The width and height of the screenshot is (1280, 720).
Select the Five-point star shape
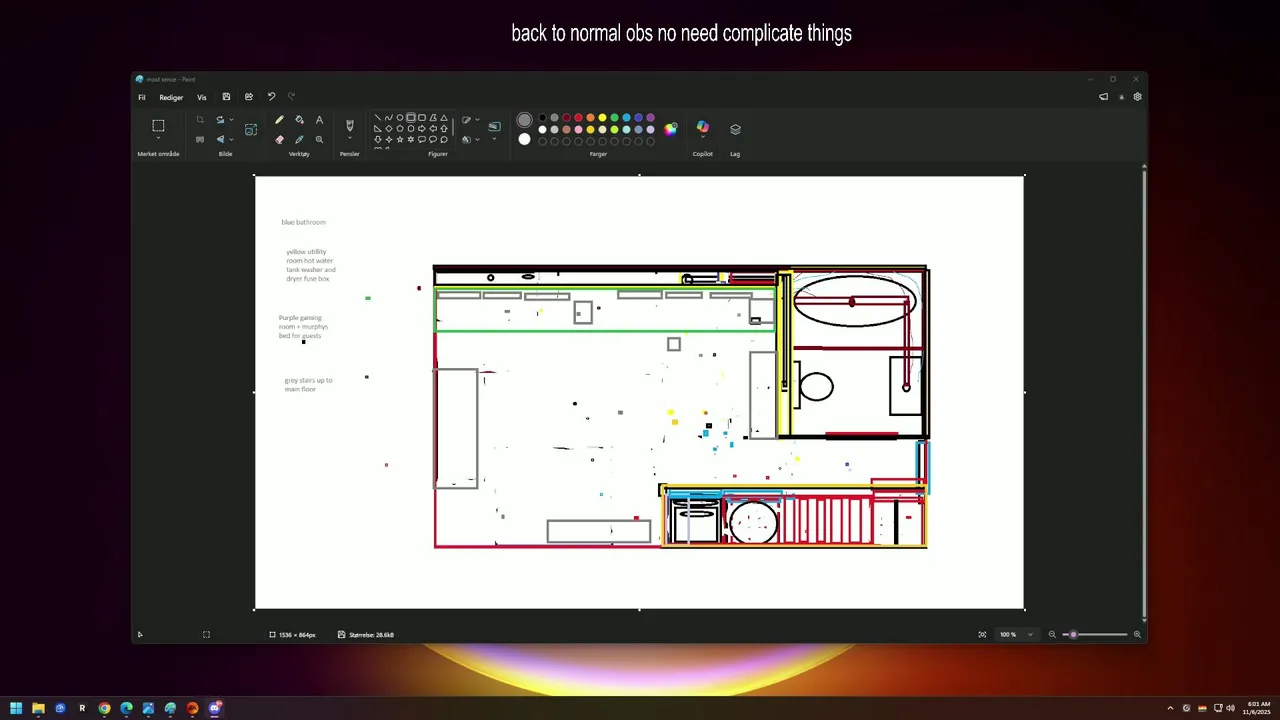[x=400, y=139]
